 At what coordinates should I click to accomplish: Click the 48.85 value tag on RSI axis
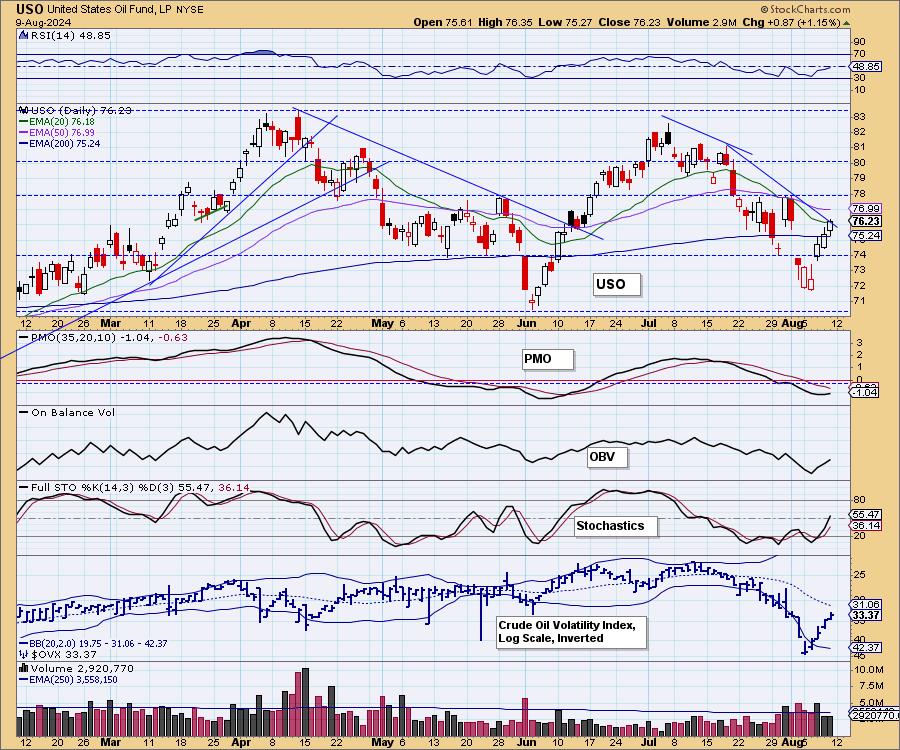pos(866,67)
